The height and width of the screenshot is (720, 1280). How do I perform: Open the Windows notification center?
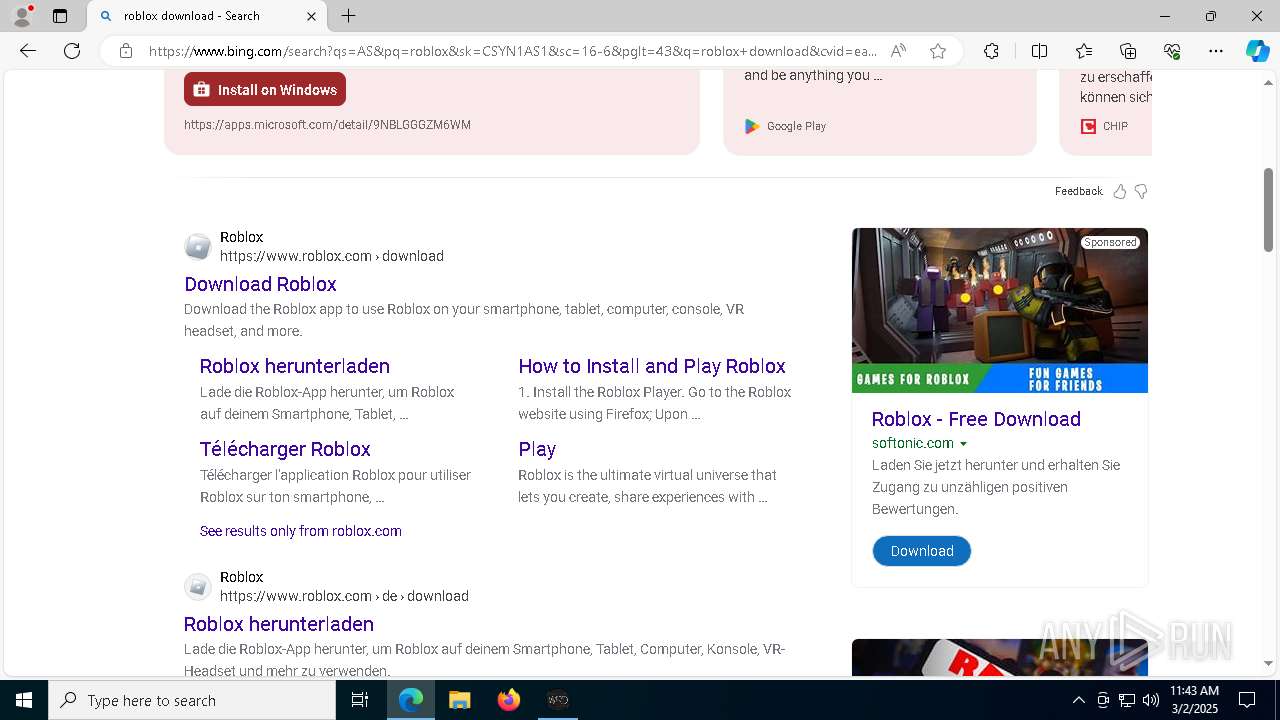click(x=1247, y=700)
